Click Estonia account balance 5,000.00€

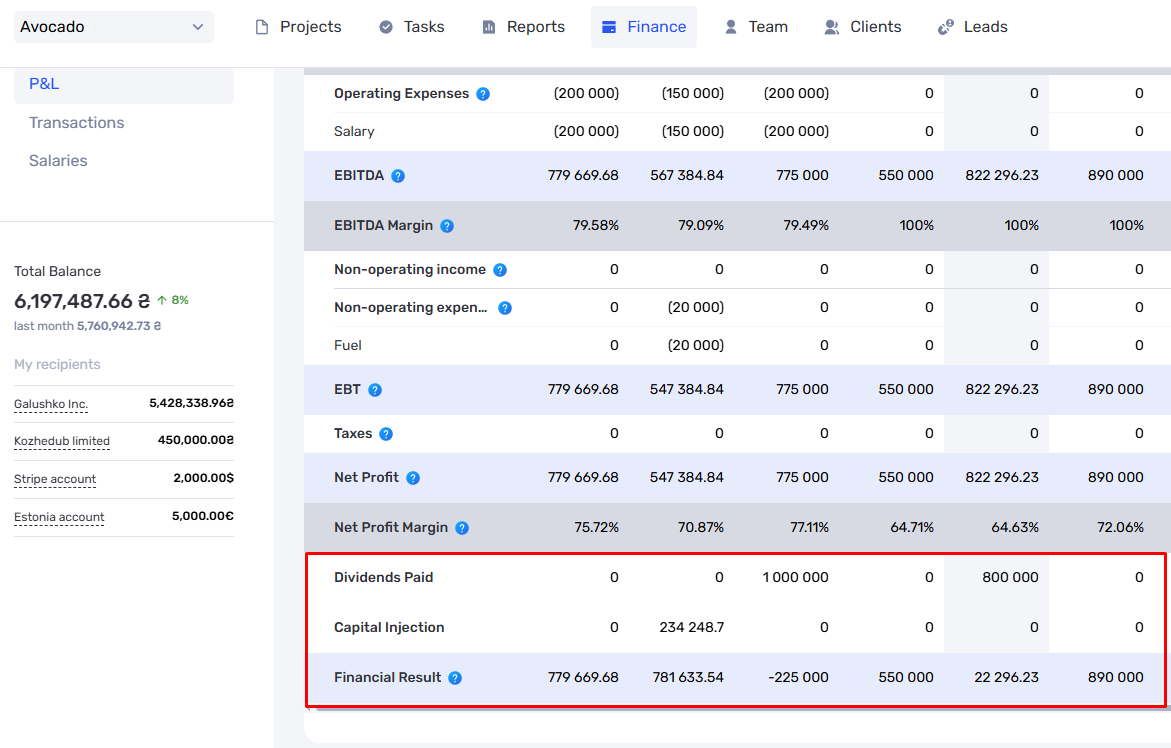coord(202,516)
